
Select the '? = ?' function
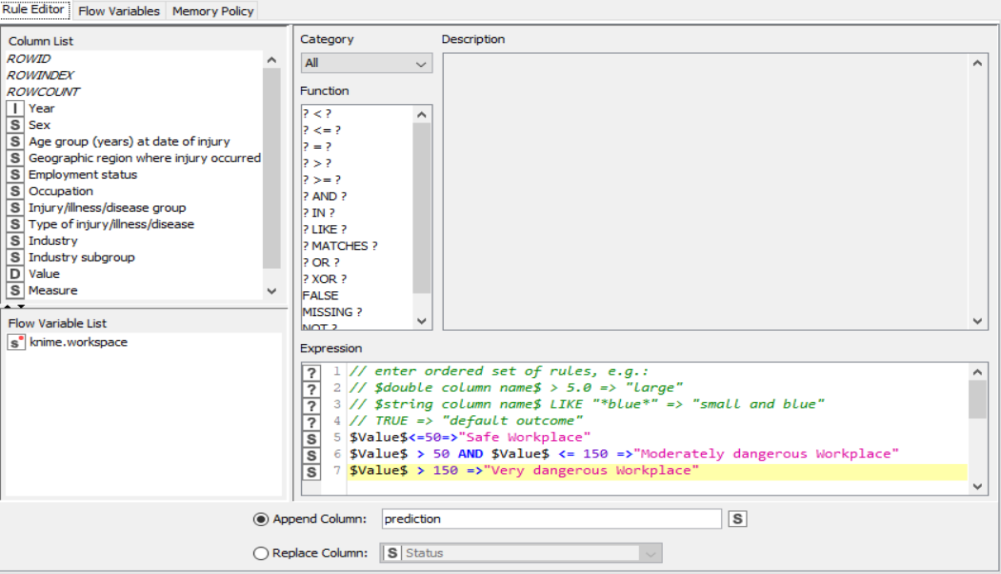click(x=317, y=147)
